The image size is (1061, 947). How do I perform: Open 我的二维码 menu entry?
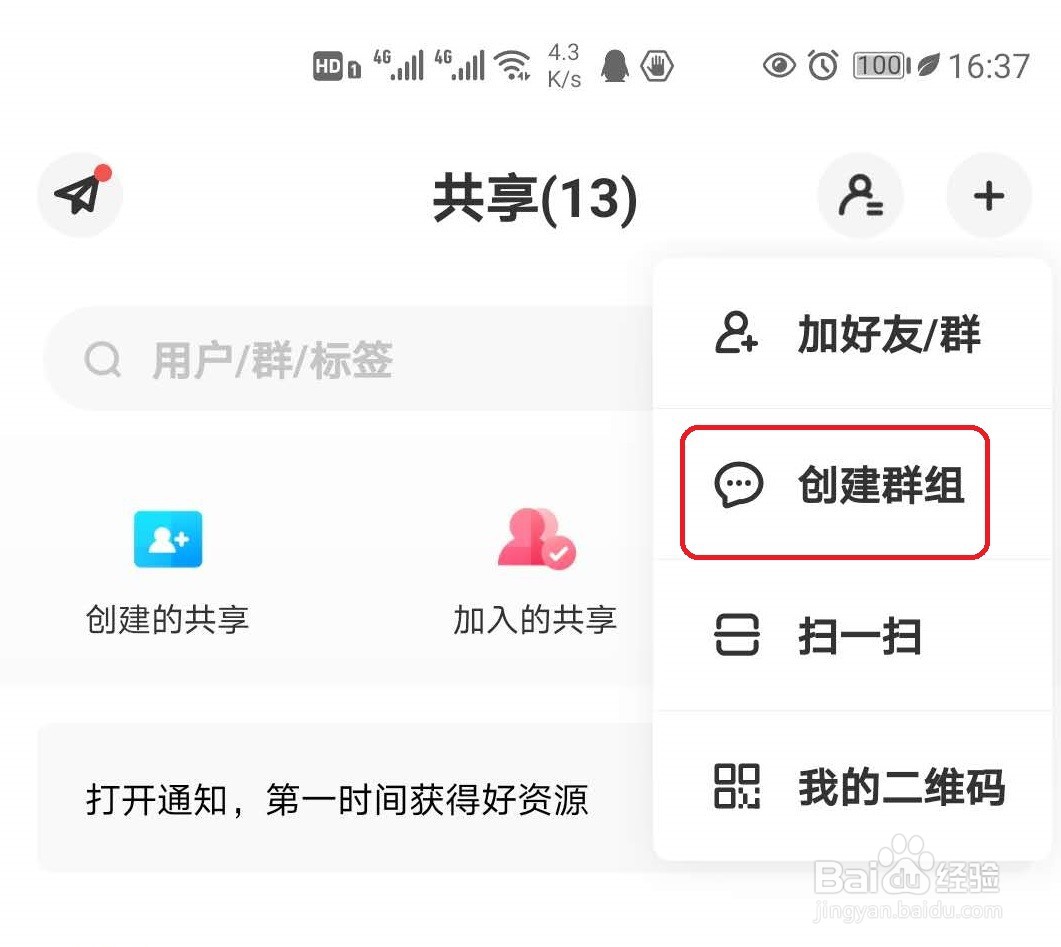[852, 786]
